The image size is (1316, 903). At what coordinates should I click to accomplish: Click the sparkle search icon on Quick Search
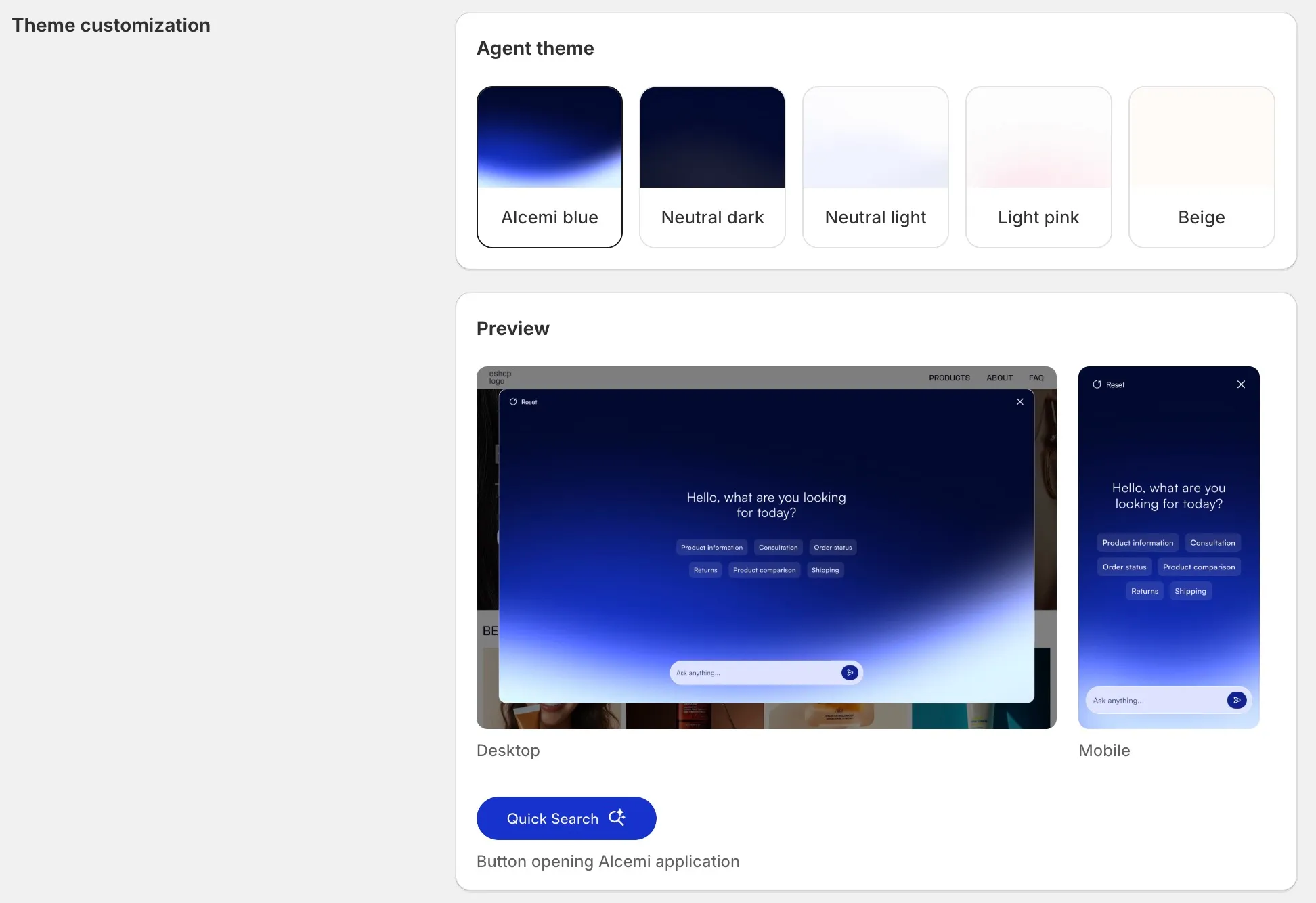pos(617,818)
